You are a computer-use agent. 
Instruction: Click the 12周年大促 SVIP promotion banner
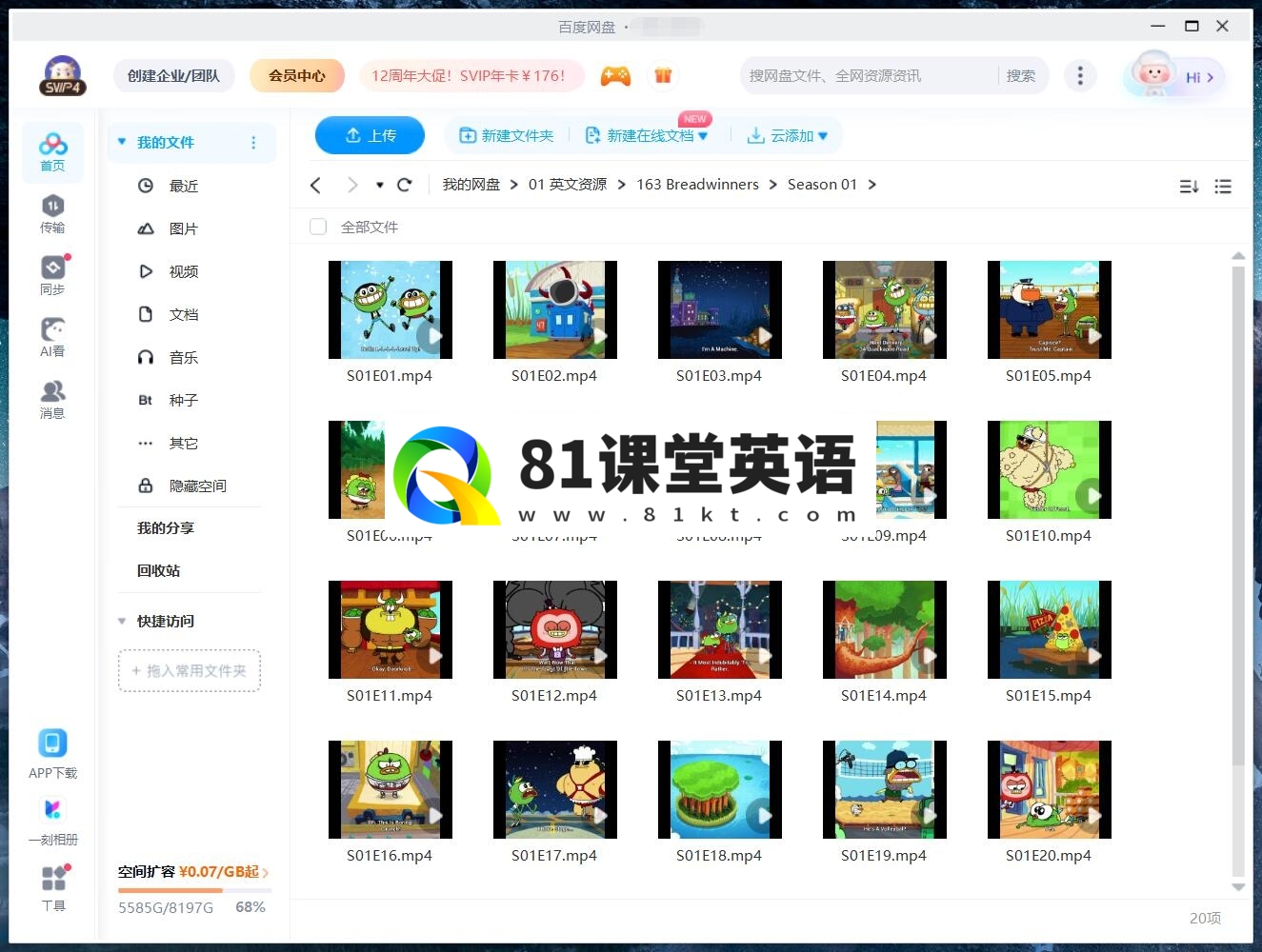pos(471,75)
